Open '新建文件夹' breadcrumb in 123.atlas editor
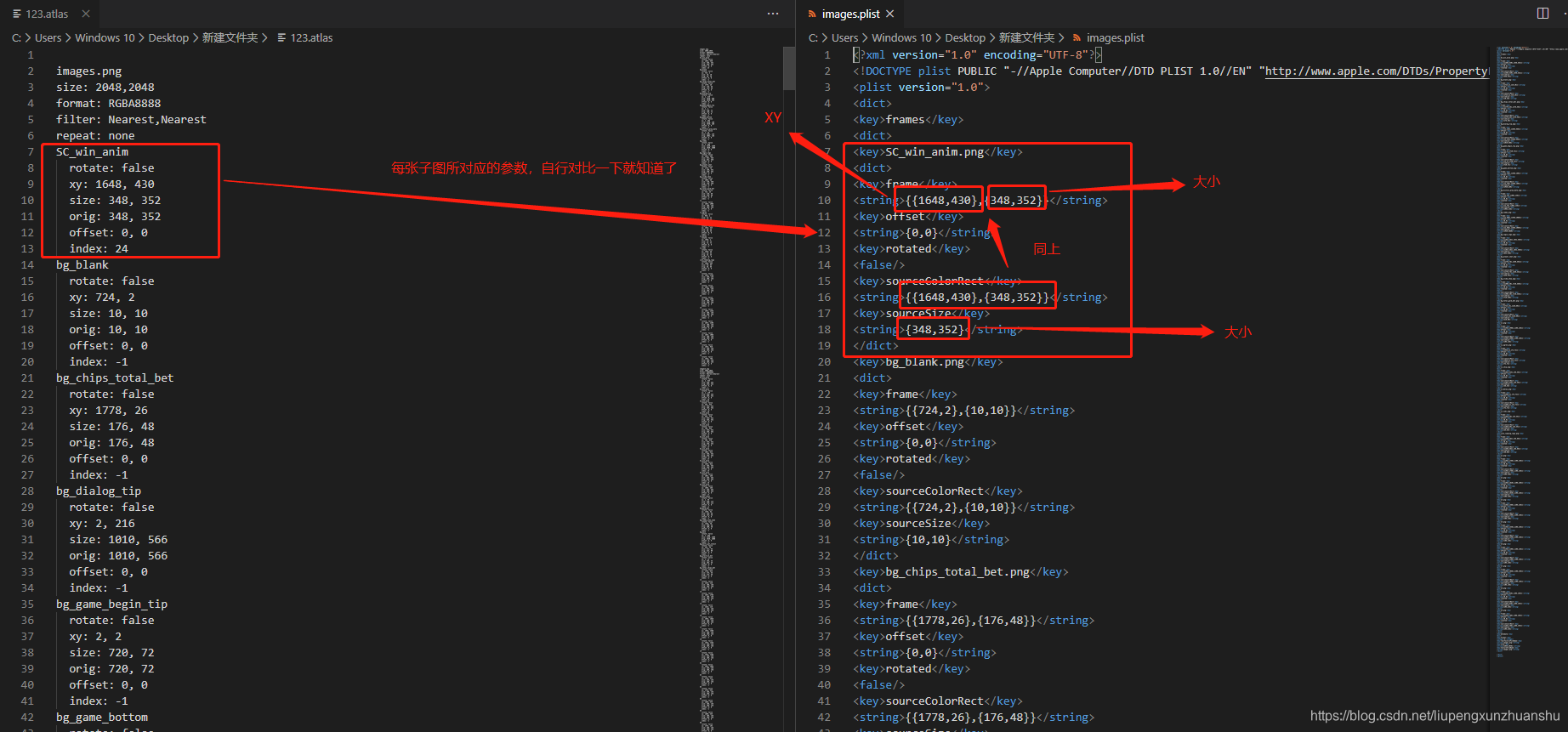Image resolution: width=1568 pixels, height=732 pixels. tap(230, 38)
